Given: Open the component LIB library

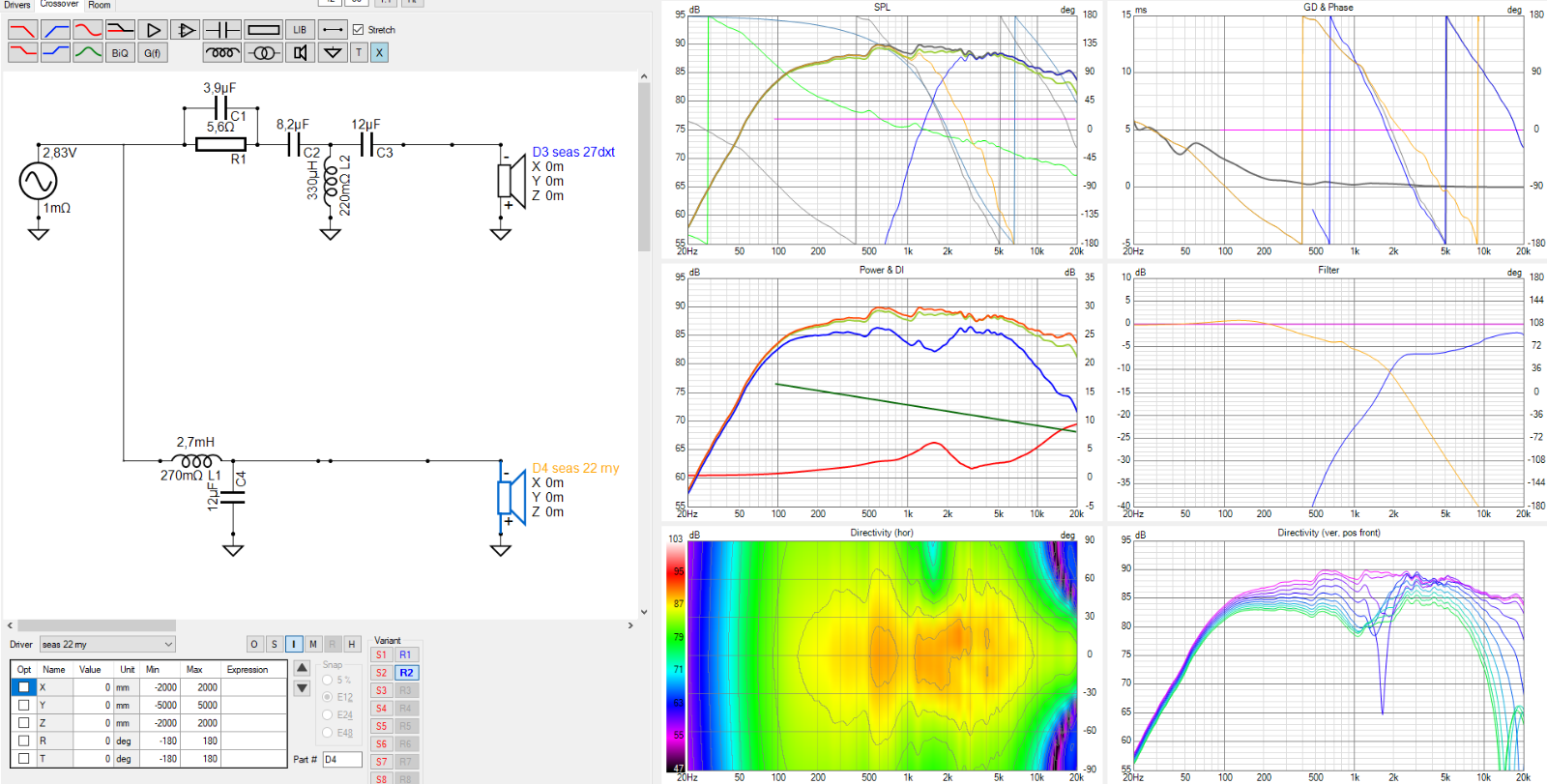Looking at the screenshot, I should coord(300,30).
